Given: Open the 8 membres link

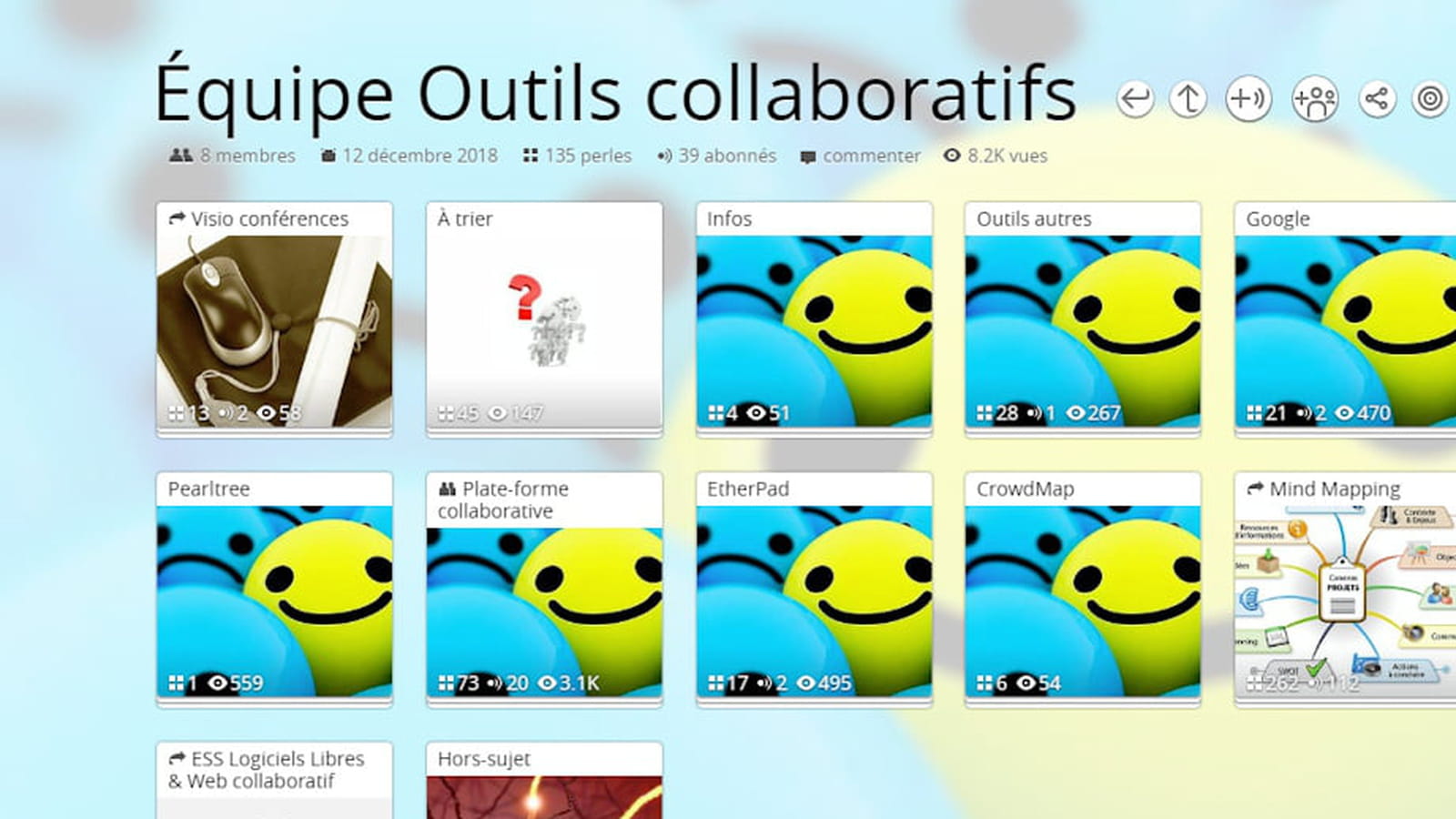Looking at the screenshot, I should tap(248, 156).
